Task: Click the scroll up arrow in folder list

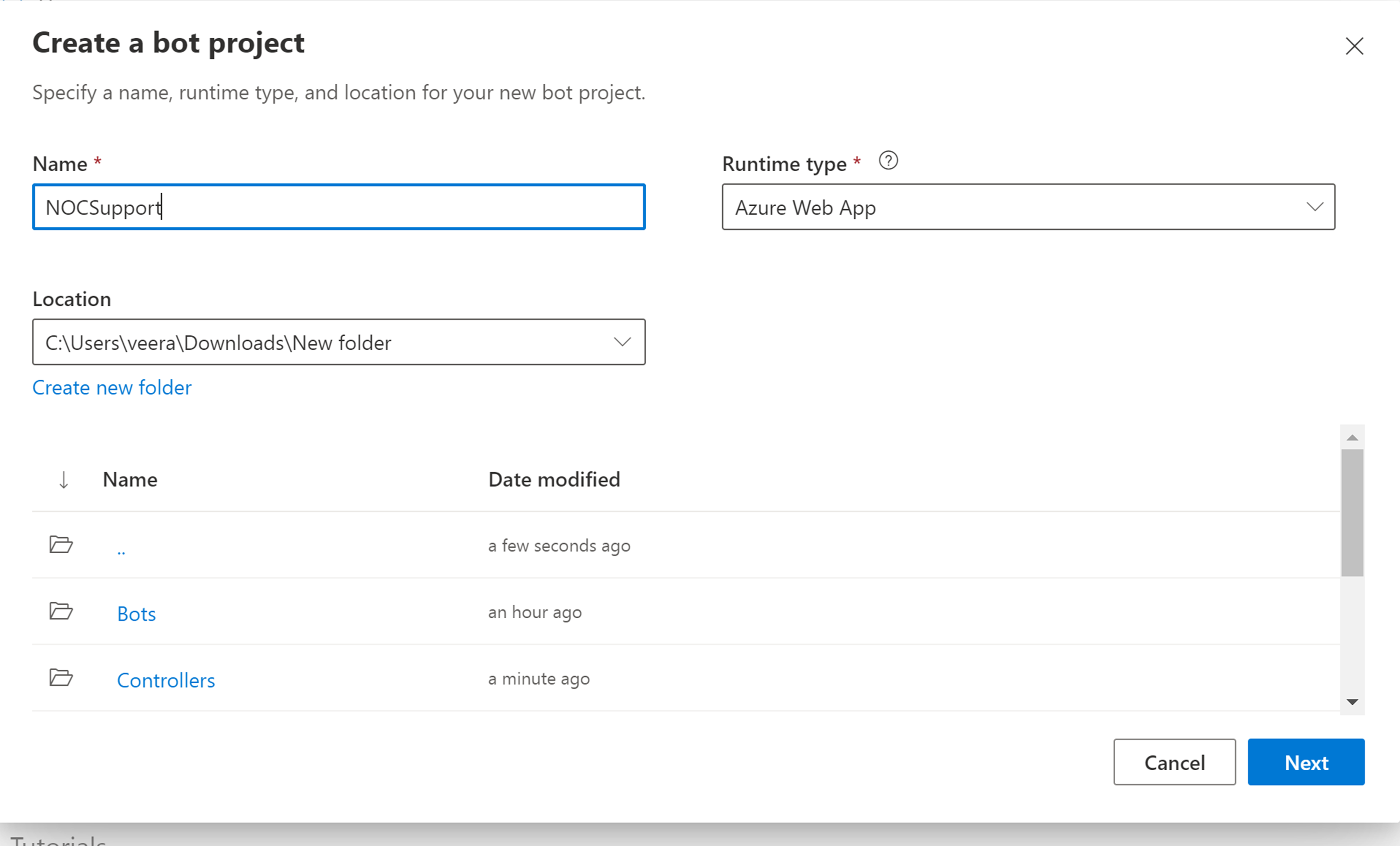Action: pos(1352,437)
